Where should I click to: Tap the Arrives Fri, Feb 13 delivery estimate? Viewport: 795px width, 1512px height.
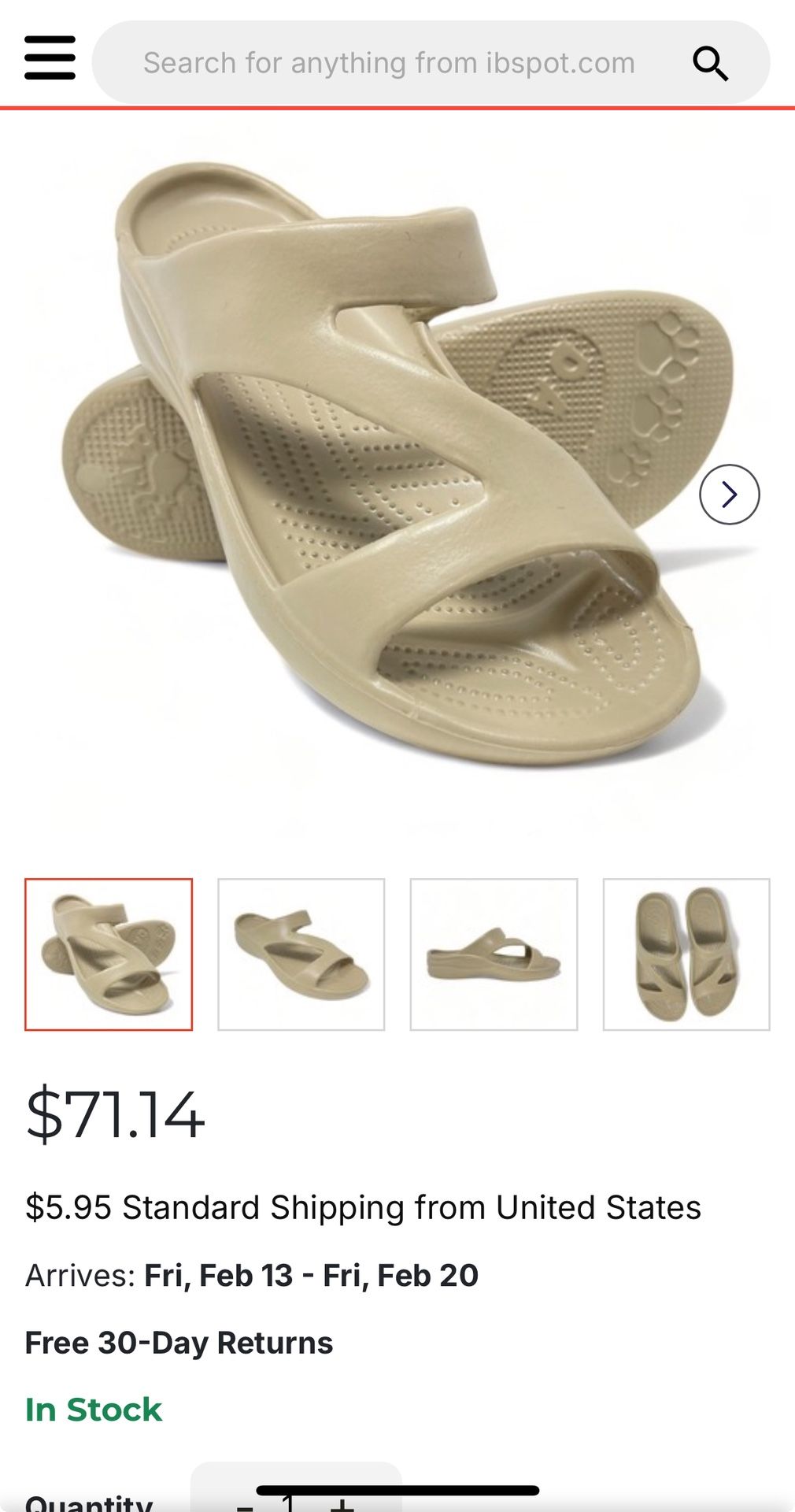coord(252,1275)
